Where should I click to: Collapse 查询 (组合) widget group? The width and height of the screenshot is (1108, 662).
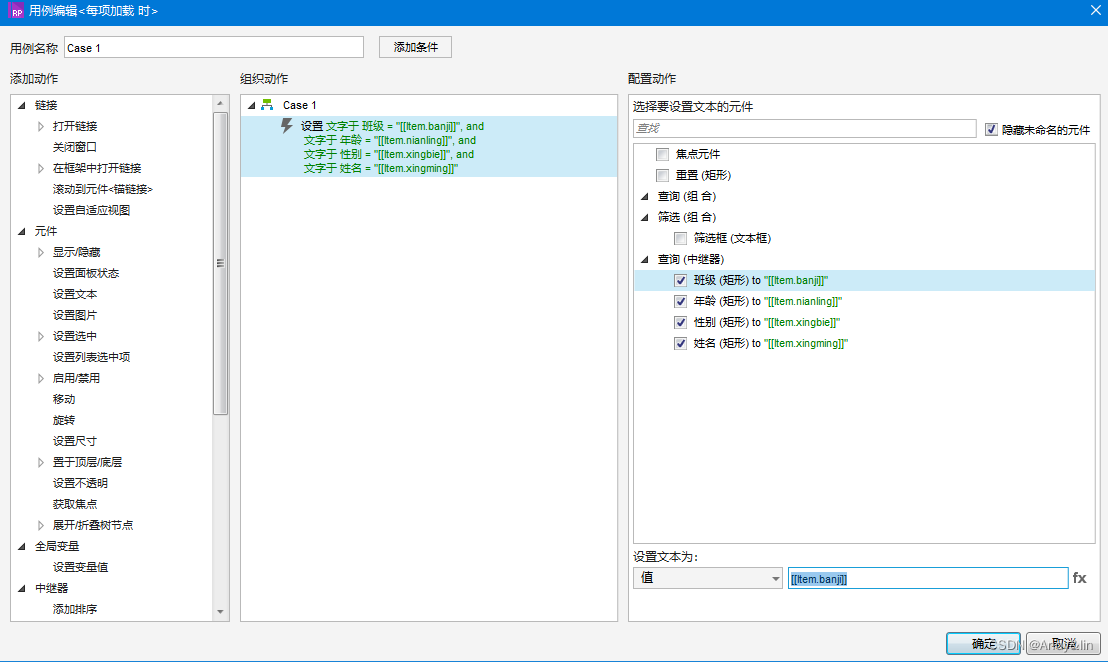[644, 196]
